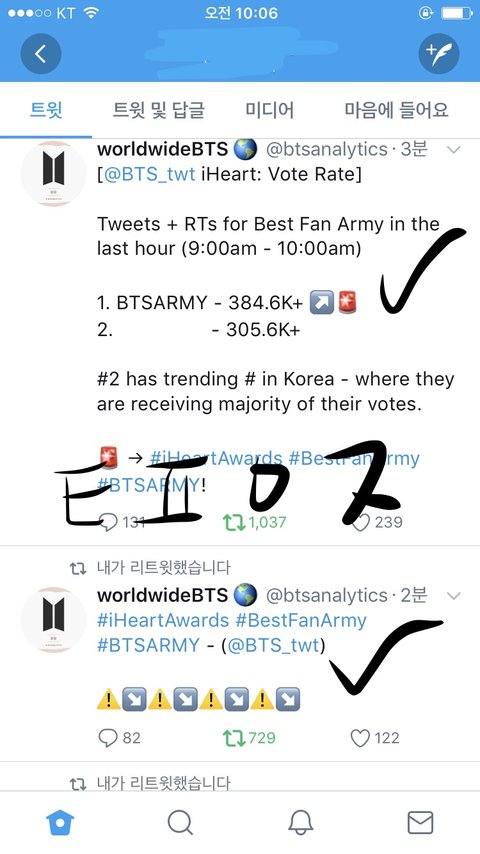Toggle retweet on the tweet with 729 retweets
The image size is (480, 854).
coord(234,738)
